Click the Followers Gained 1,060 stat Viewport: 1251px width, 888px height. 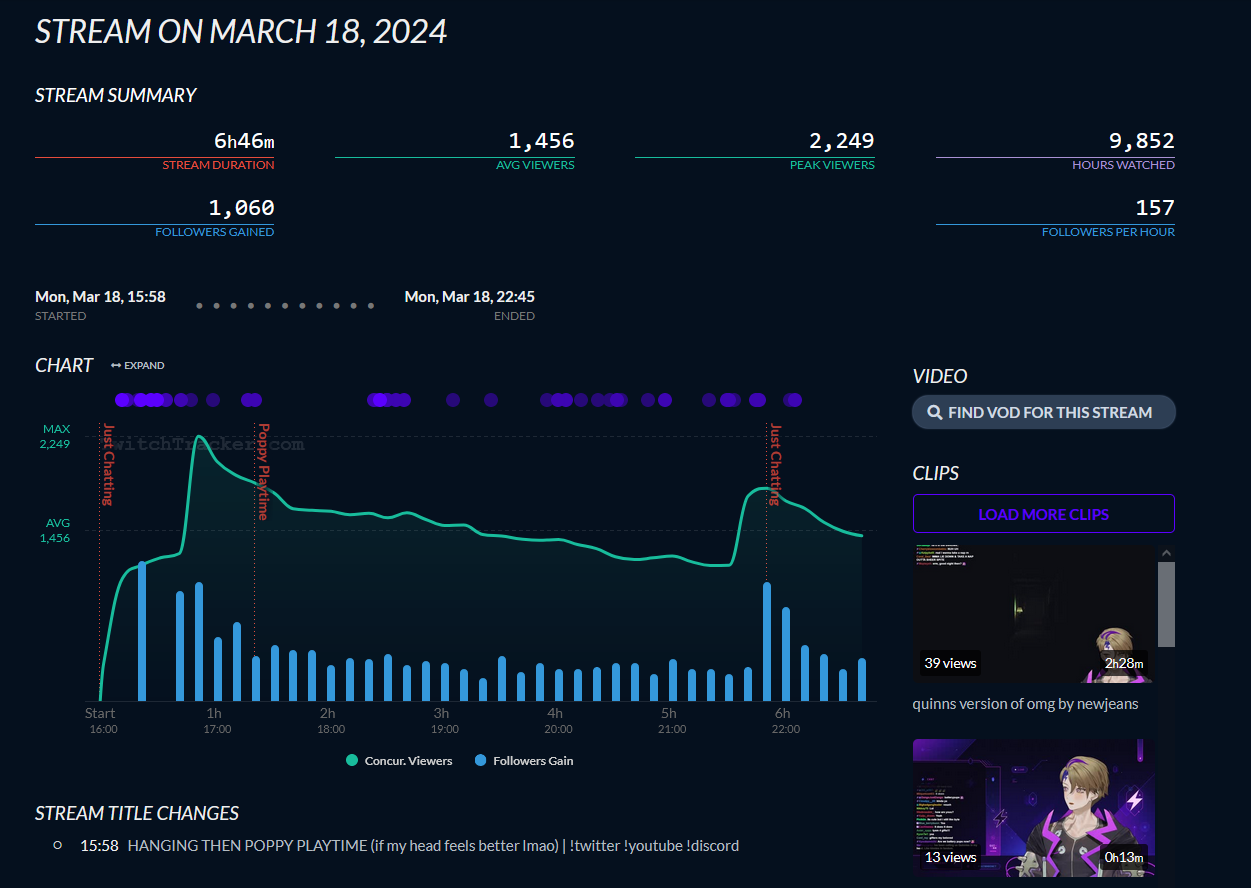pyautogui.click(x=241, y=208)
